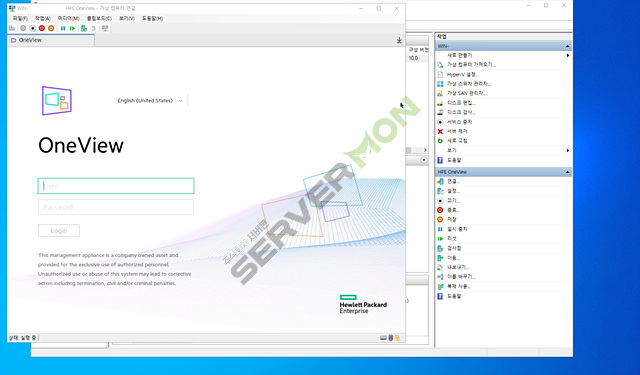Click the revert arrow toolbar icon
Image resolution: width=640 pixels, height=375 pixels.
93,28
